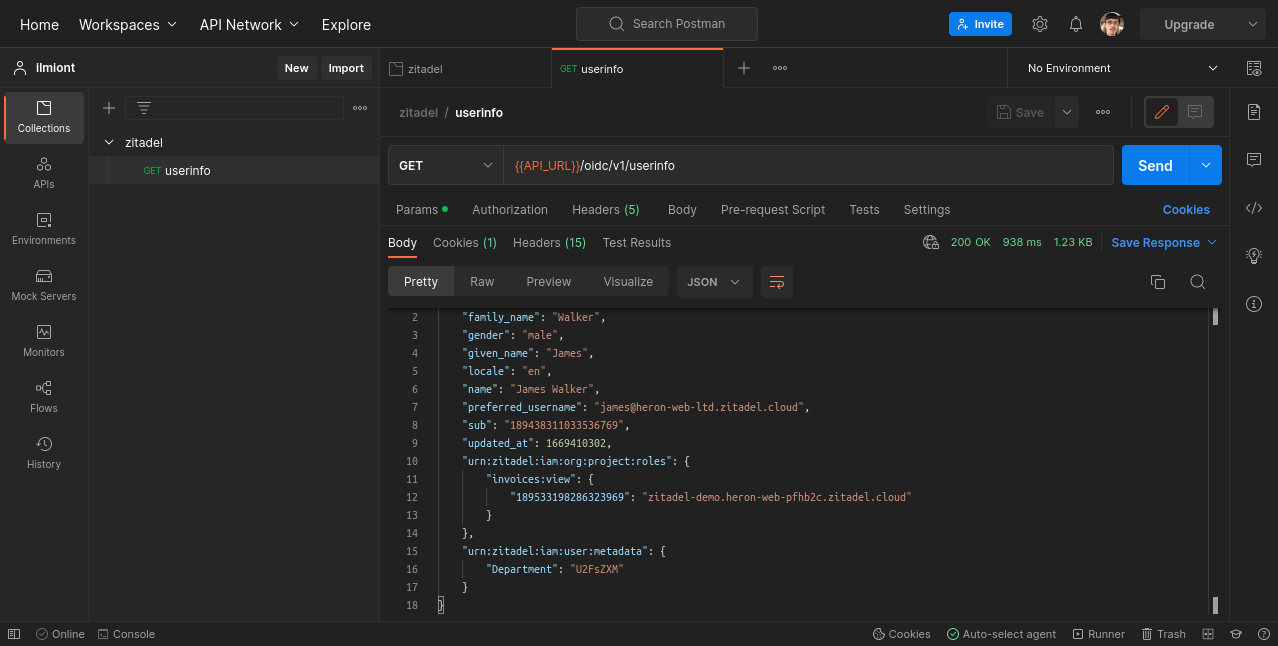Screen dimensions: 1278x646
Task: Open related collections lightbulb icon
Action: click(x=1254, y=256)
